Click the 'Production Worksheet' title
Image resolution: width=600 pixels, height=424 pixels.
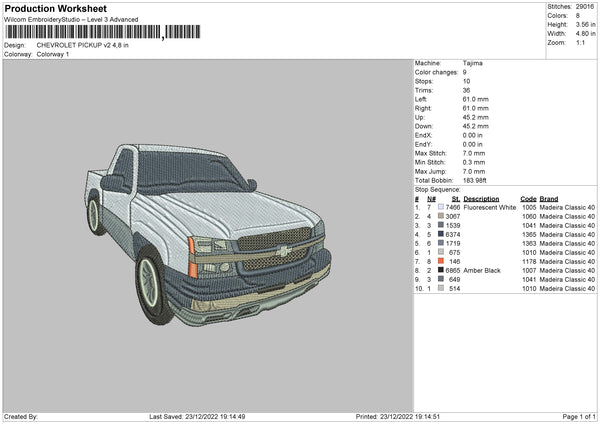tap(55, 8)
